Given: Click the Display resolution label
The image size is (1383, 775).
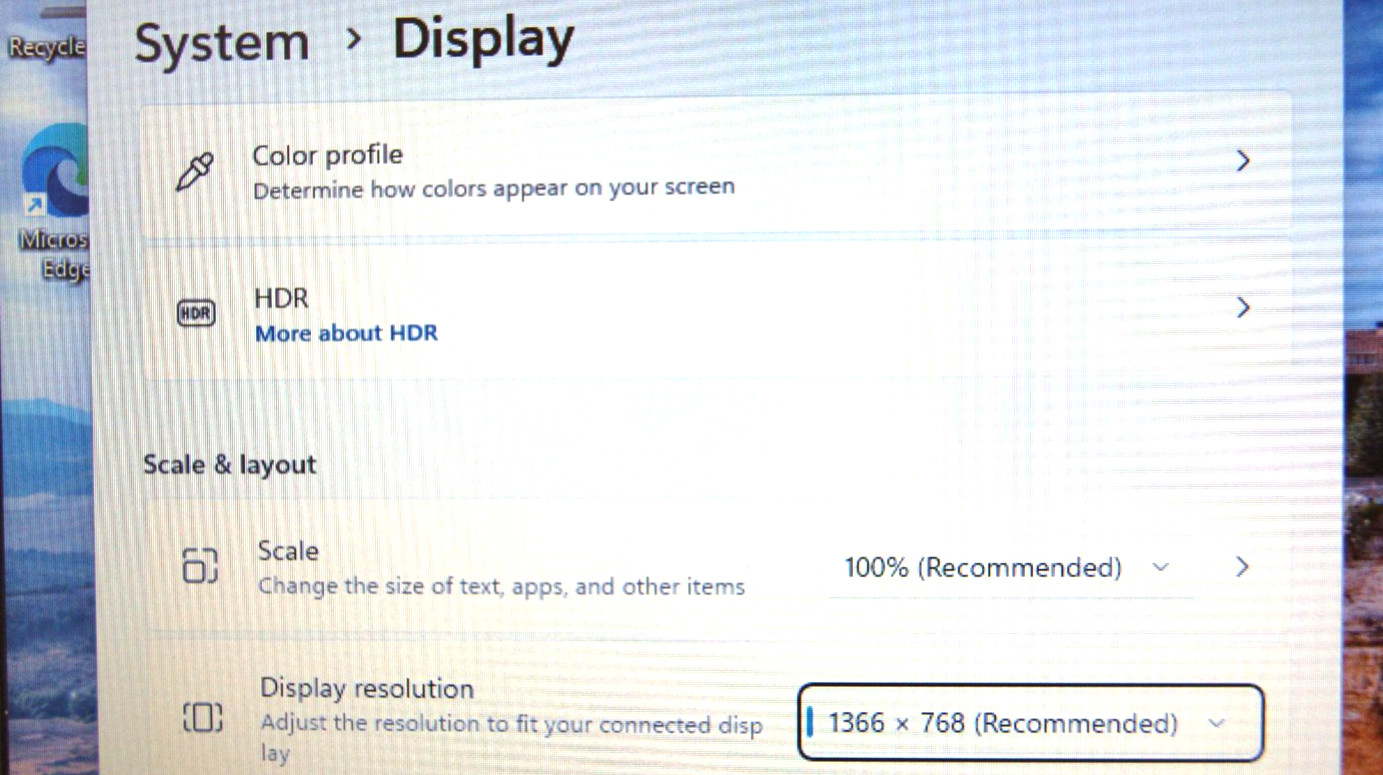Looking at the screenshot, I should coord(367,689).
